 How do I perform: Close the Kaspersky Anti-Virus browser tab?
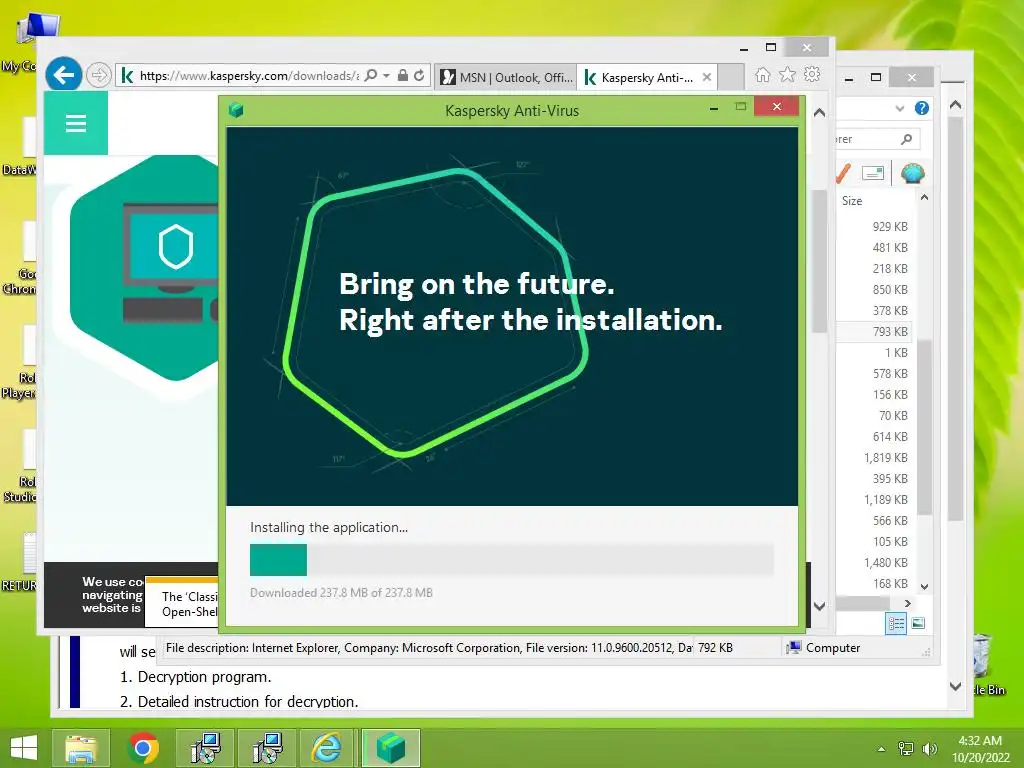pyautogui.click(x=707, y=77)
